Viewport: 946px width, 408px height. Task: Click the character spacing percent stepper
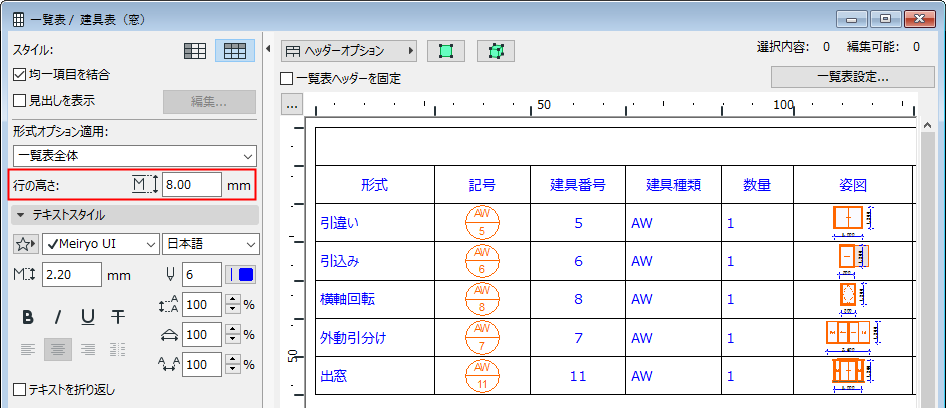(x=233, y=365)
